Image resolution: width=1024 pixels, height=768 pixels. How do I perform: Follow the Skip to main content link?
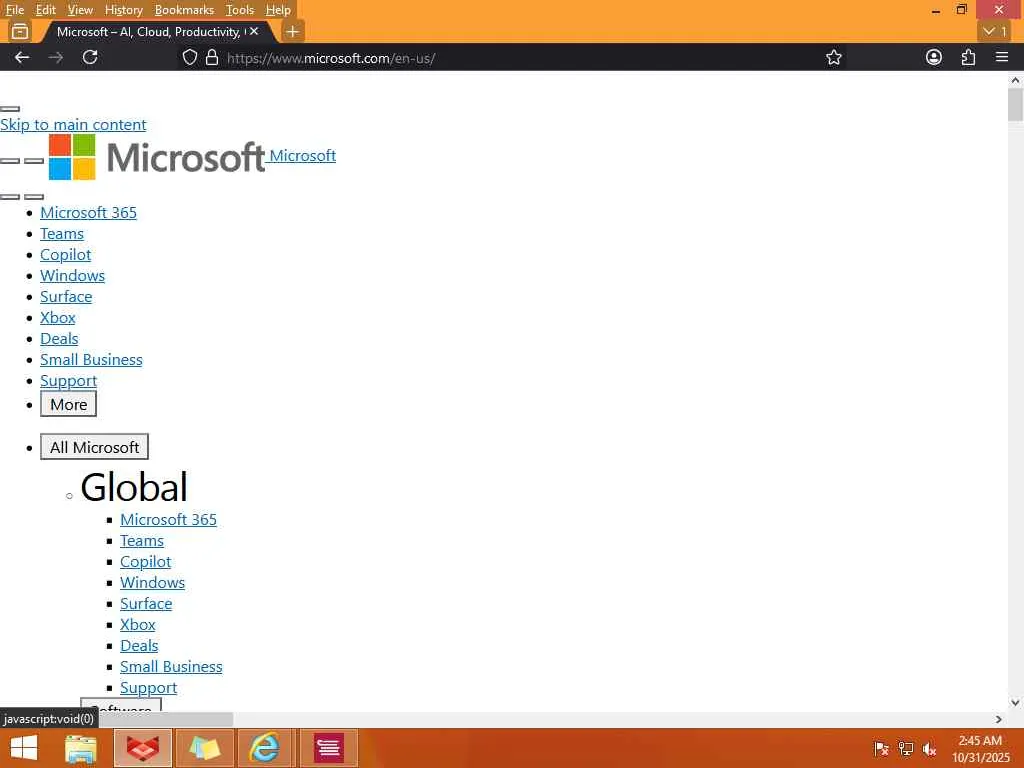pyautogui.click(x=73, y=125)
